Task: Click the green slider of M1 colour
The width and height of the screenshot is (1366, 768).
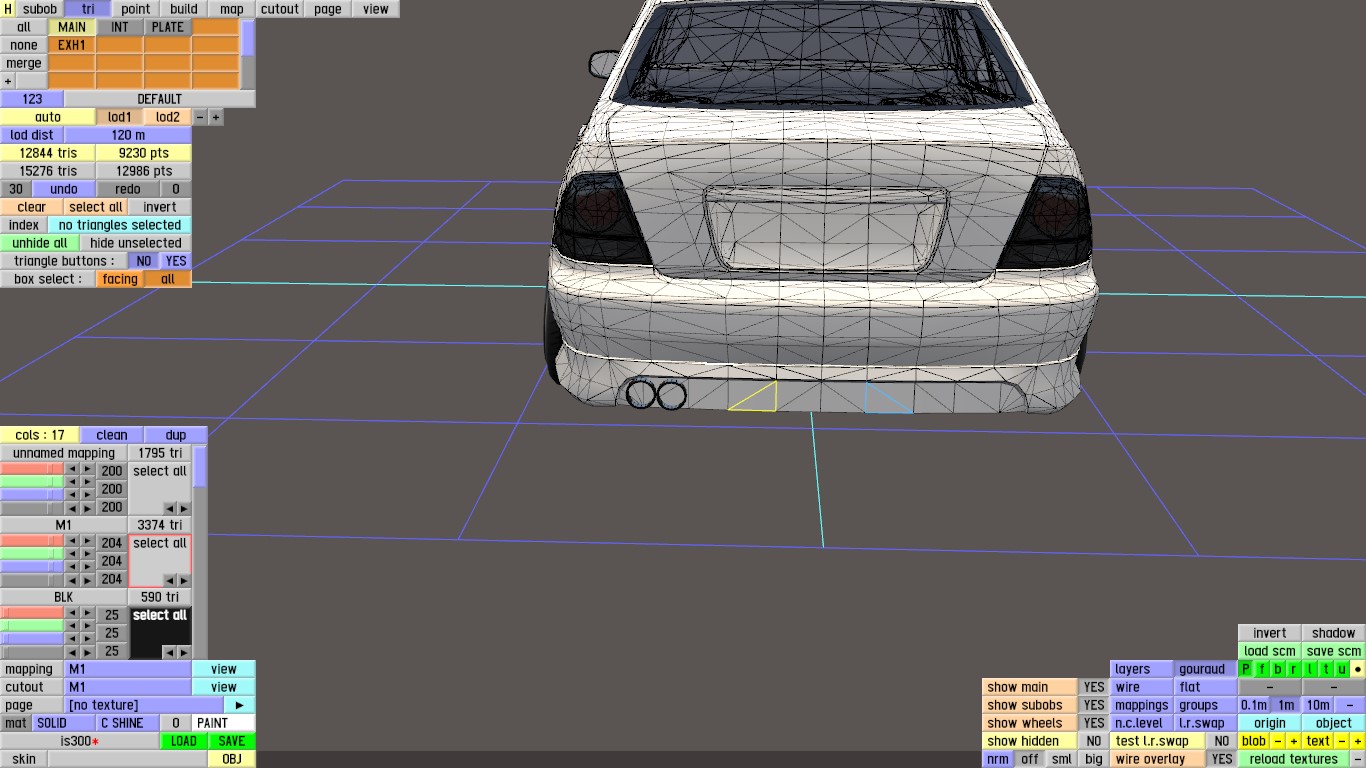Action: pyautogui.click(x=32, y=555)
